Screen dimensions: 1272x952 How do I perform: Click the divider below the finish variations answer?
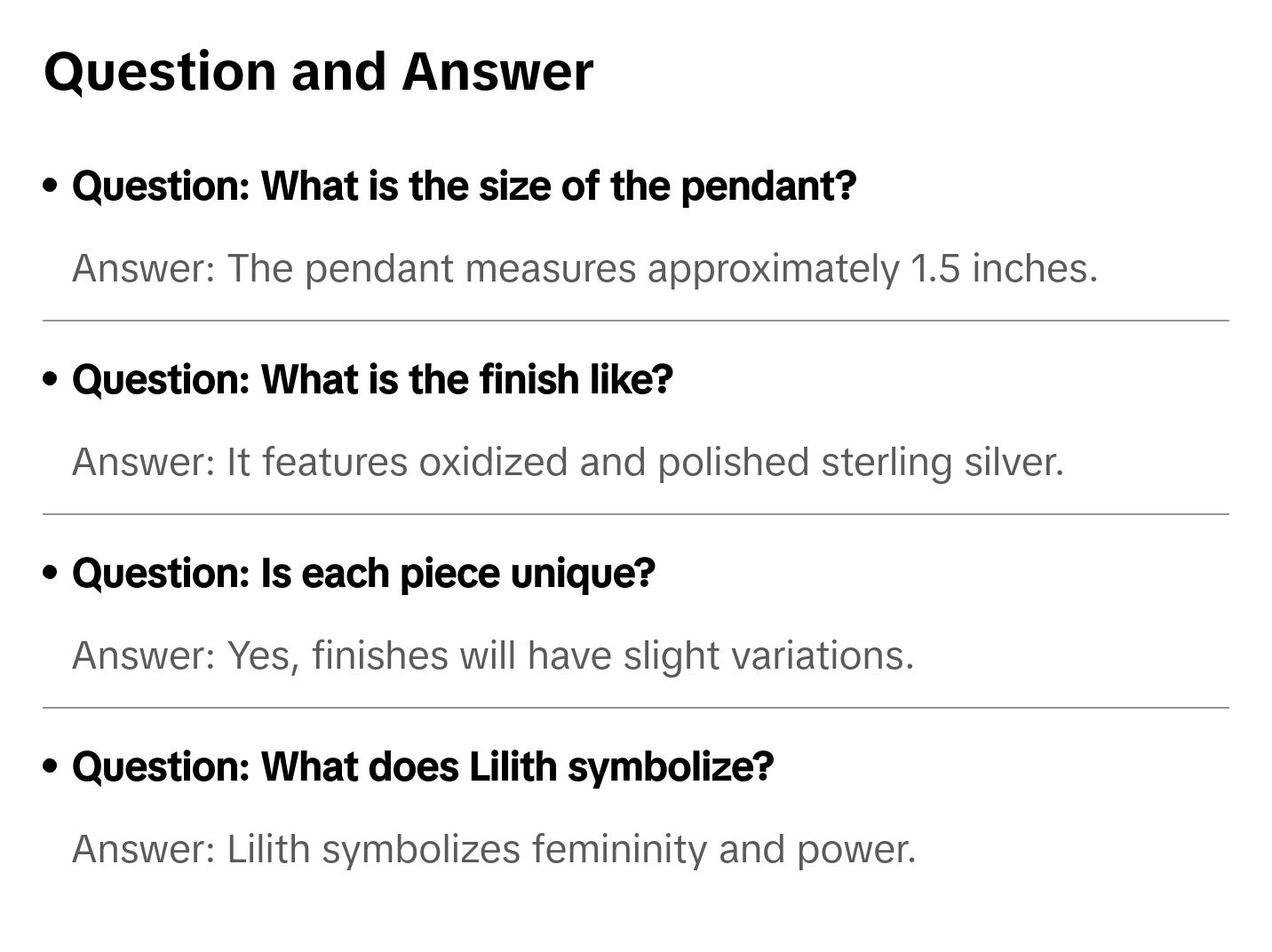636,708
